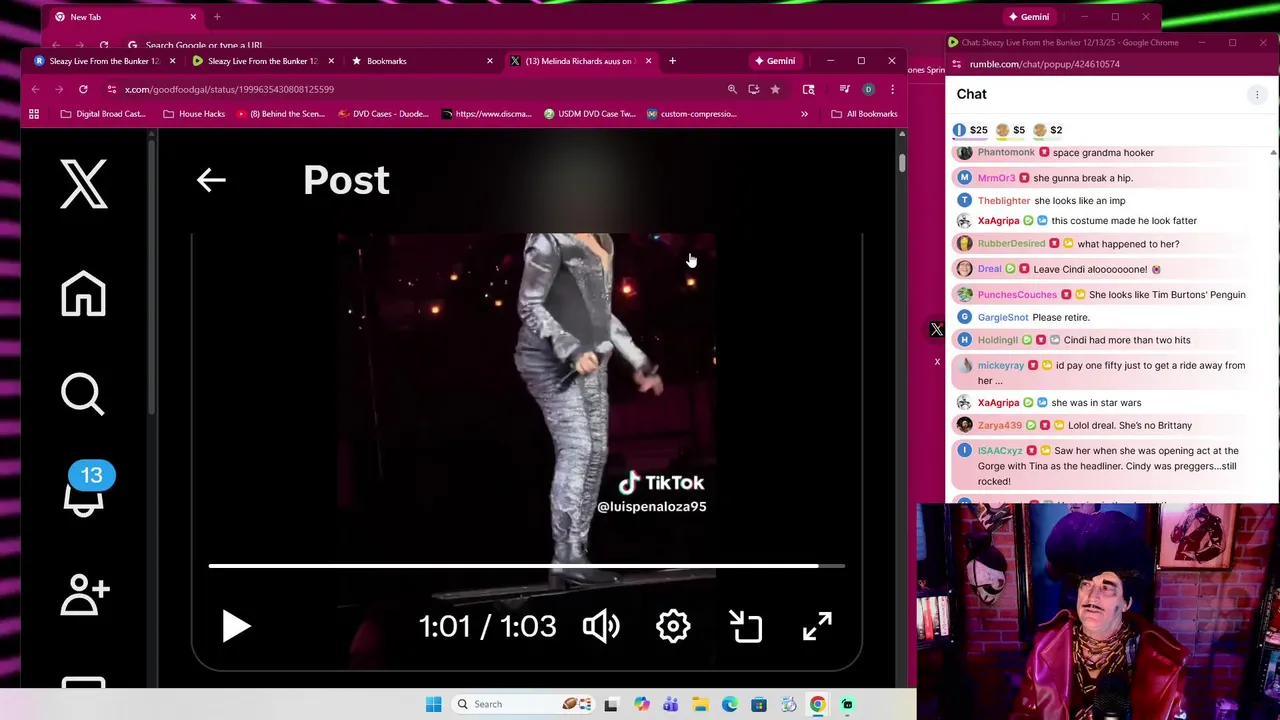Open the Home icon in X sidebar
This screenshot has height=720, width=1280.
[83, 293]
